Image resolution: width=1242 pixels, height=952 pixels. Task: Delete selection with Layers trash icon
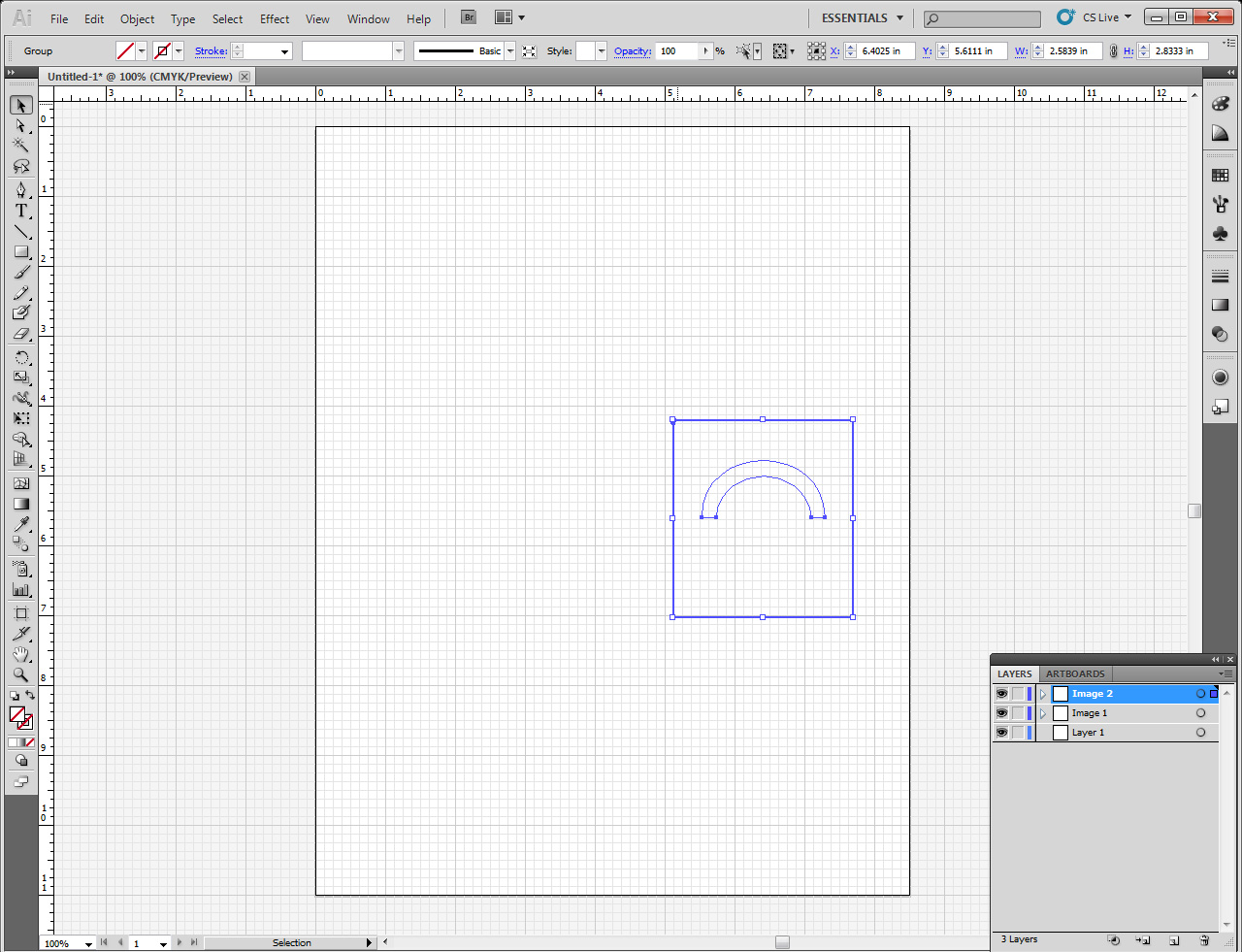click(x=1204, y=939)
